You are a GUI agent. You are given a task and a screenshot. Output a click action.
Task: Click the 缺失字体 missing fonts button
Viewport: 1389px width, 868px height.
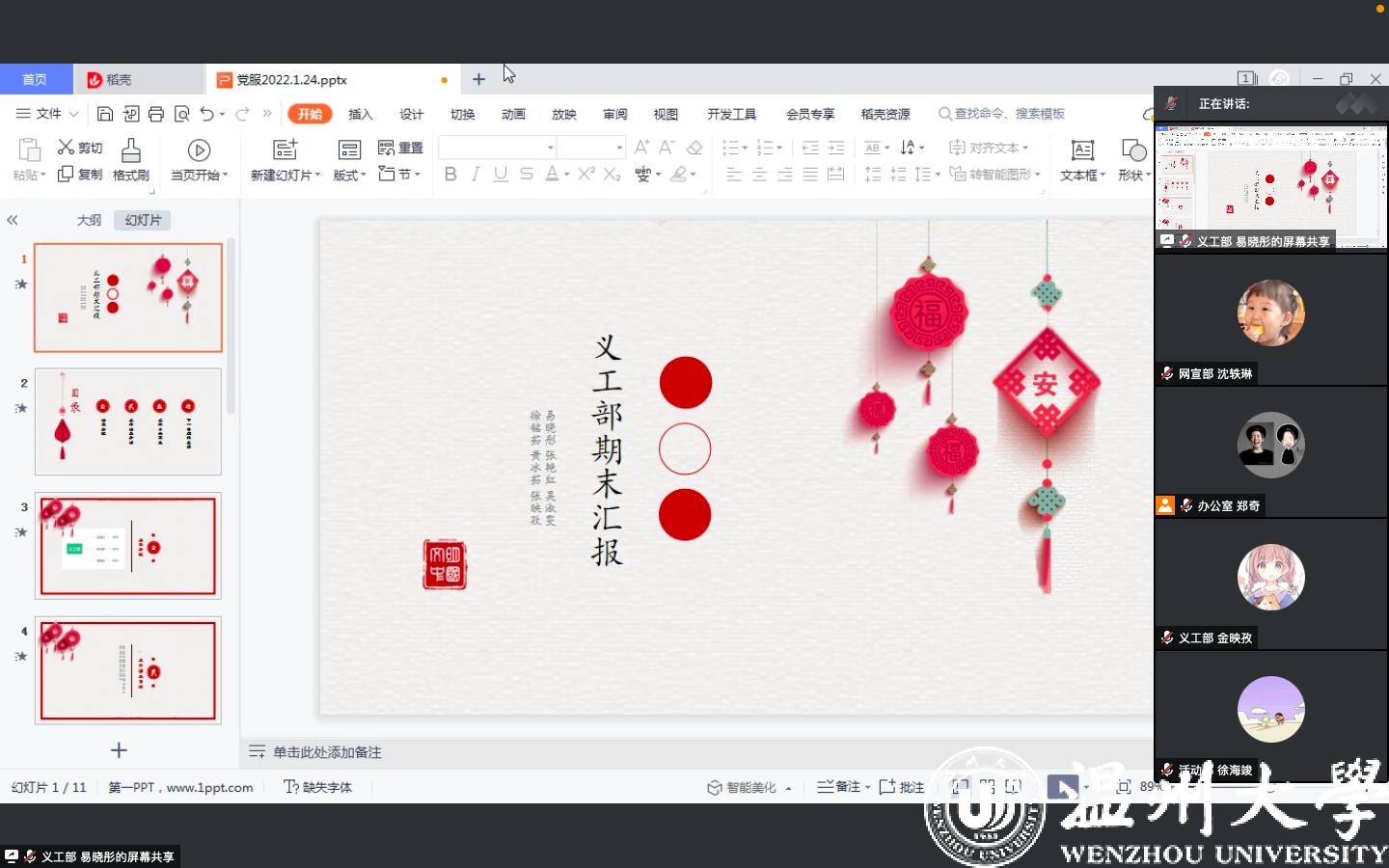(318, 787)
